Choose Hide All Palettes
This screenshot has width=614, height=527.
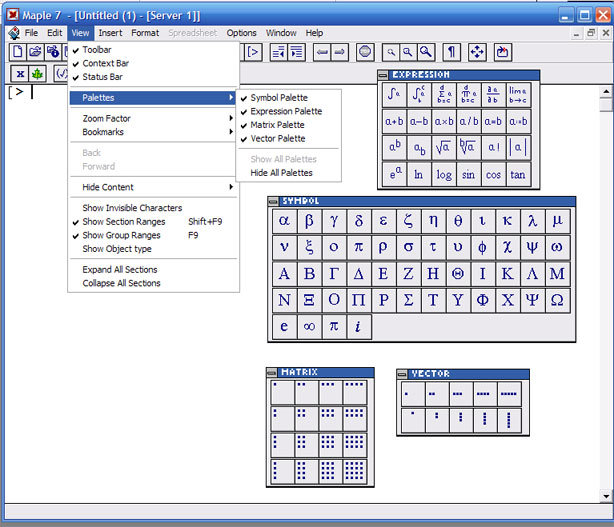(289, 173)
